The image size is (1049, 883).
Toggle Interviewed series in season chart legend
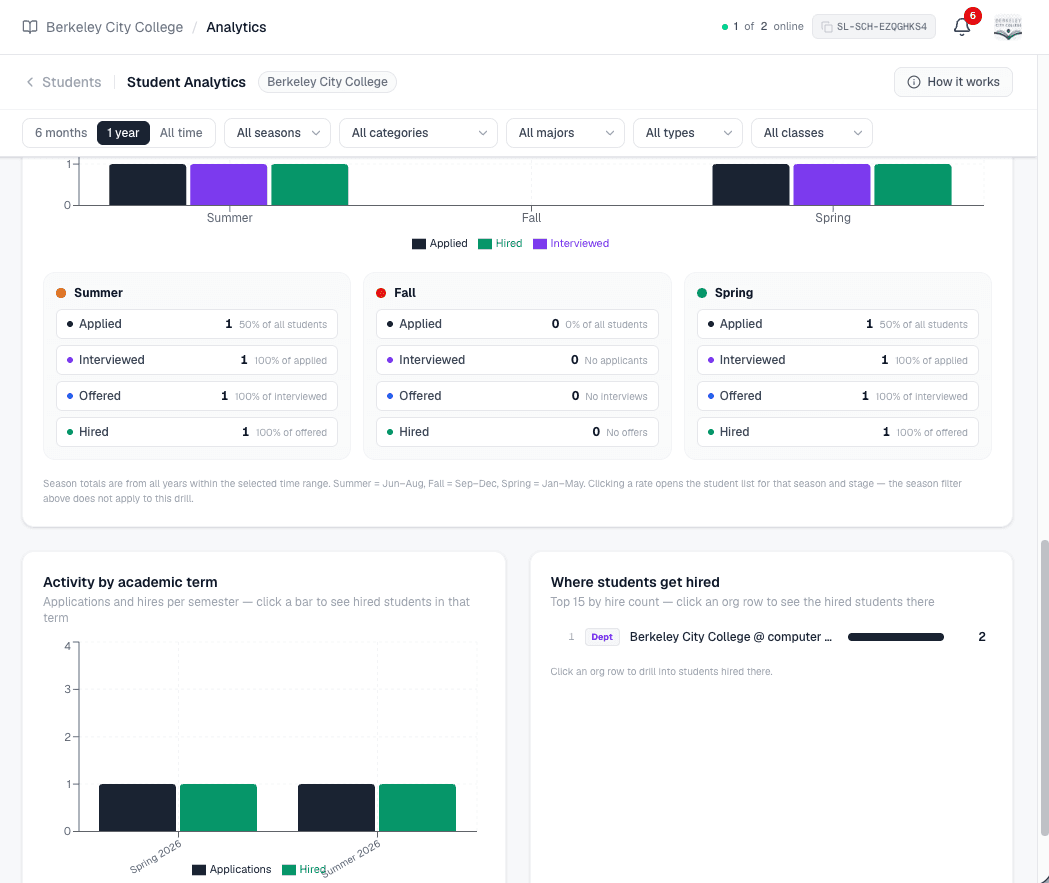tap(571, 243)
